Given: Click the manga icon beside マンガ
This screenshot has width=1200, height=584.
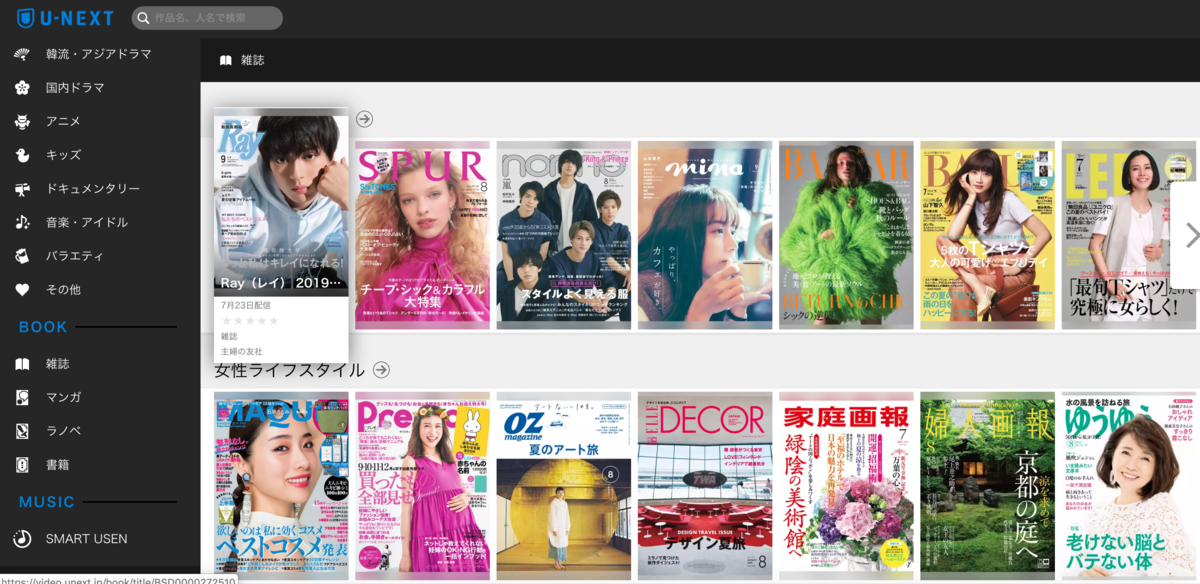Looking at the screenshot, I should (x=22, y=397).
